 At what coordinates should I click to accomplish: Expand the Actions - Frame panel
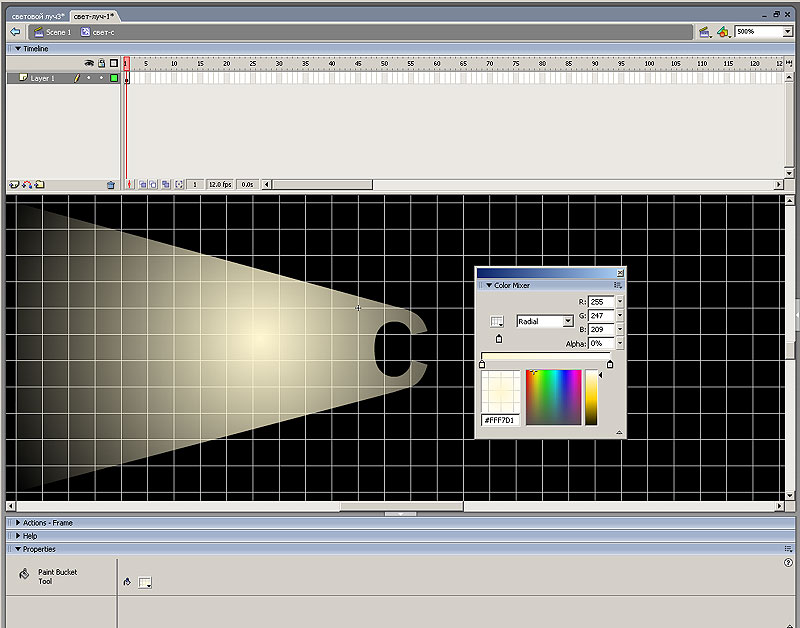tap(47, 523)
